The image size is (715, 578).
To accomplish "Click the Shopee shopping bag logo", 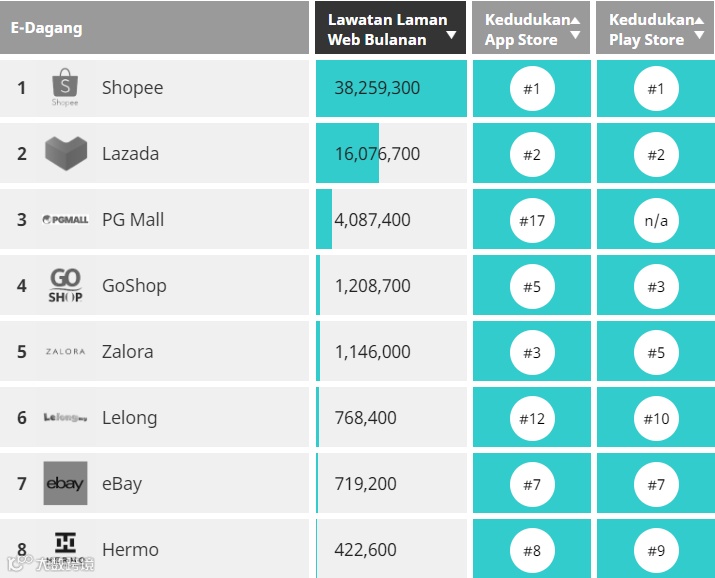I will [65, 88].
